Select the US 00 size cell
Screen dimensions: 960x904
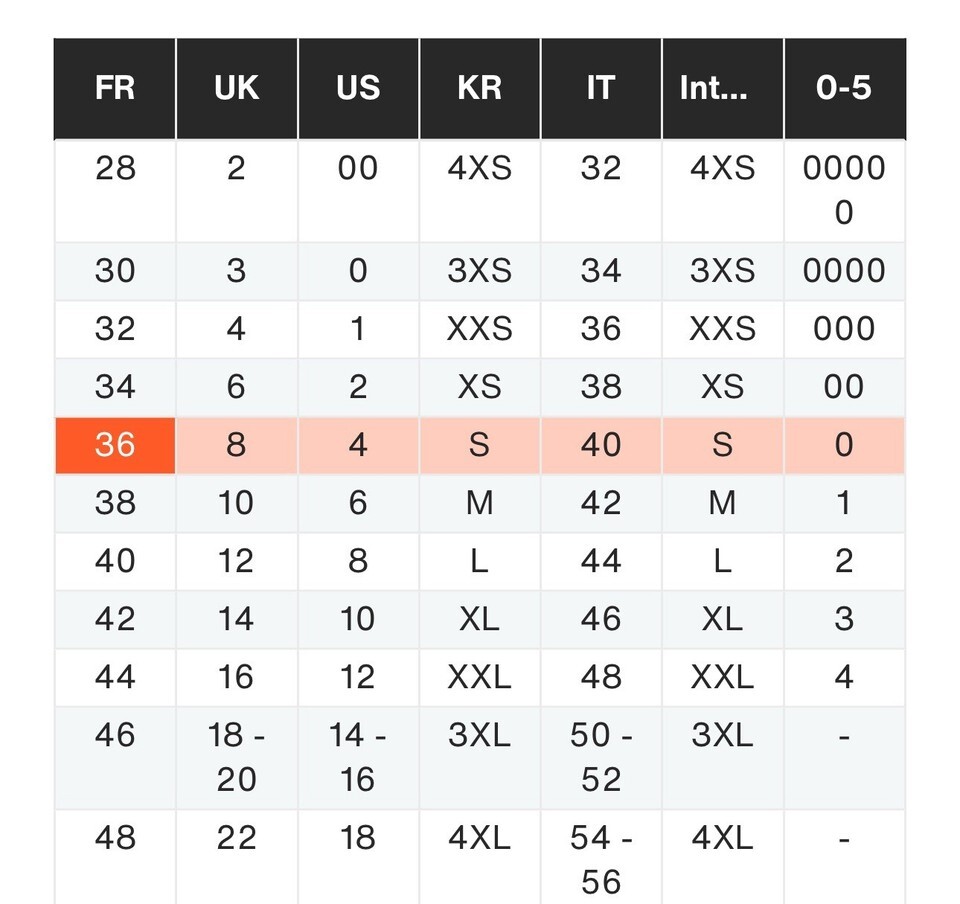(358, 168)
